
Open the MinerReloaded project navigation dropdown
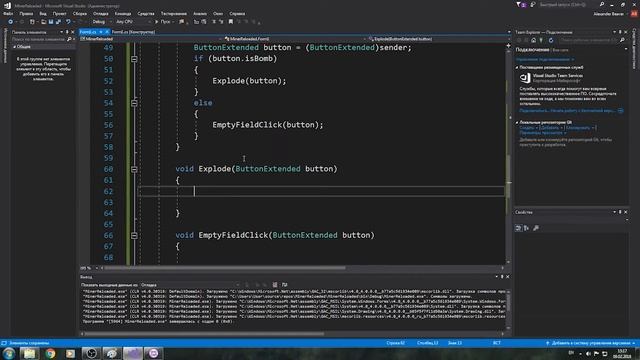coord(150,39)
